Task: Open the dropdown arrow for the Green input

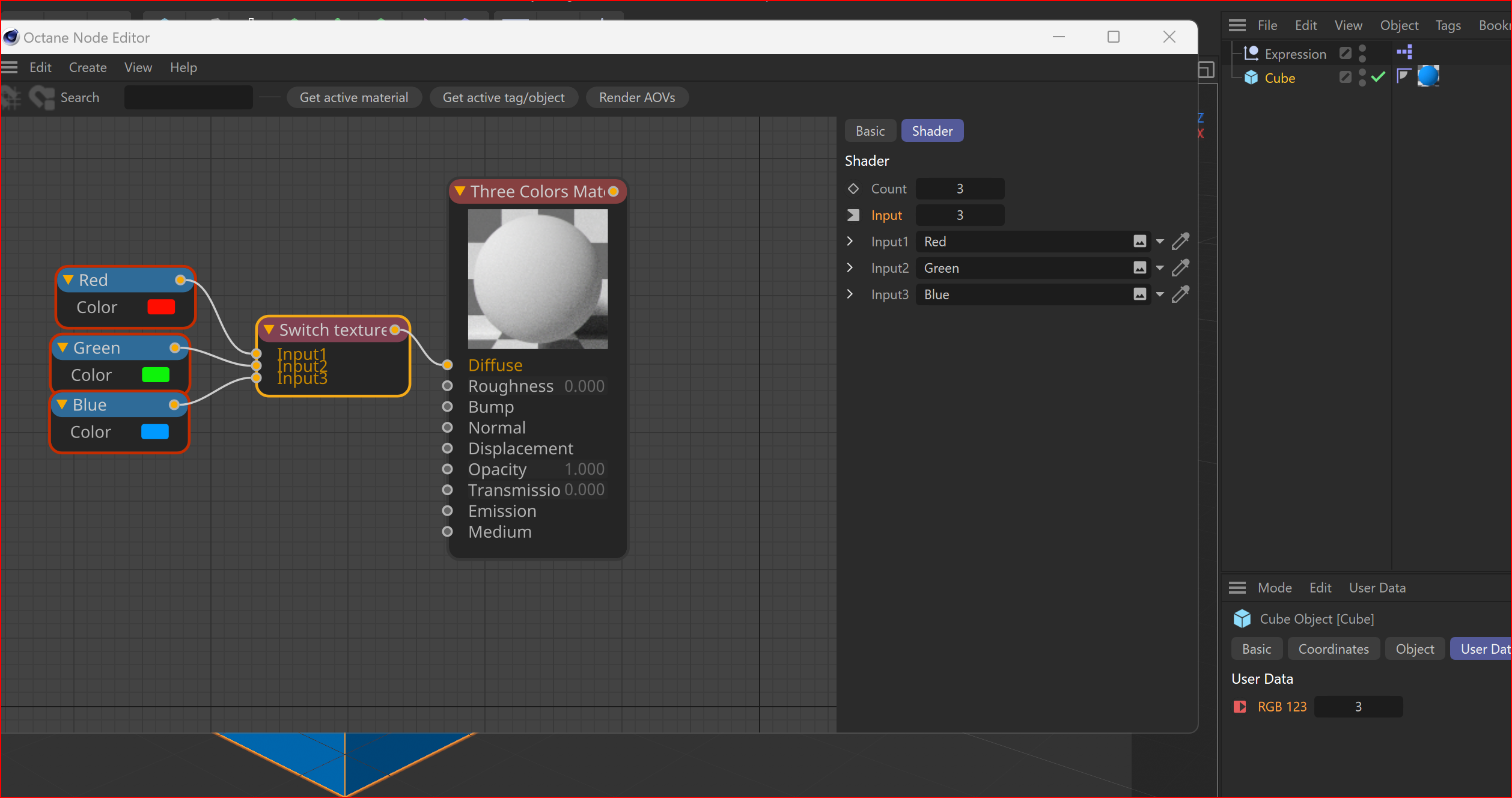Action: 1160,268
